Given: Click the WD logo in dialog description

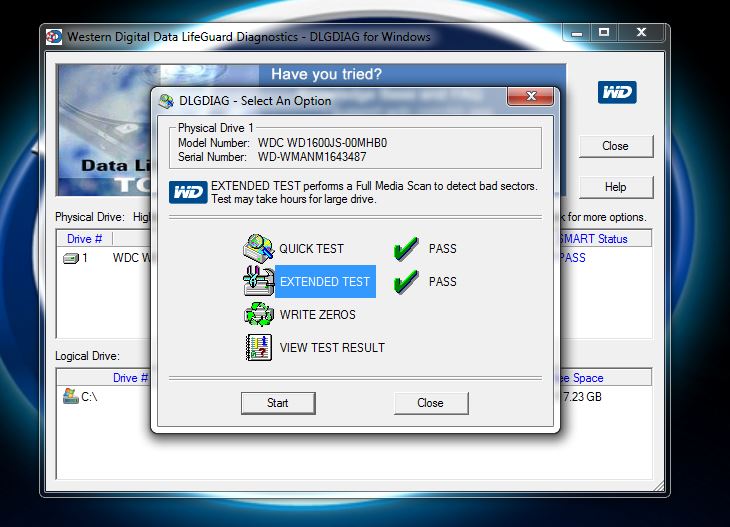Looking at the screenshot, I should click(x=188, y=192).
